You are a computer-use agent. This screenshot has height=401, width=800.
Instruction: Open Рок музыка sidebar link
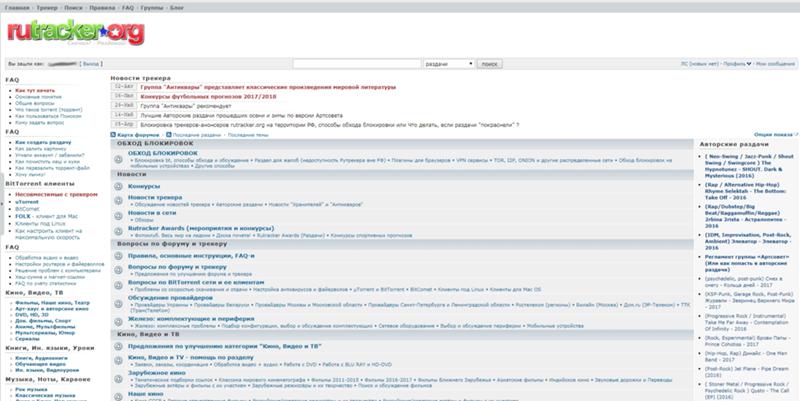[x=31, y=389]
